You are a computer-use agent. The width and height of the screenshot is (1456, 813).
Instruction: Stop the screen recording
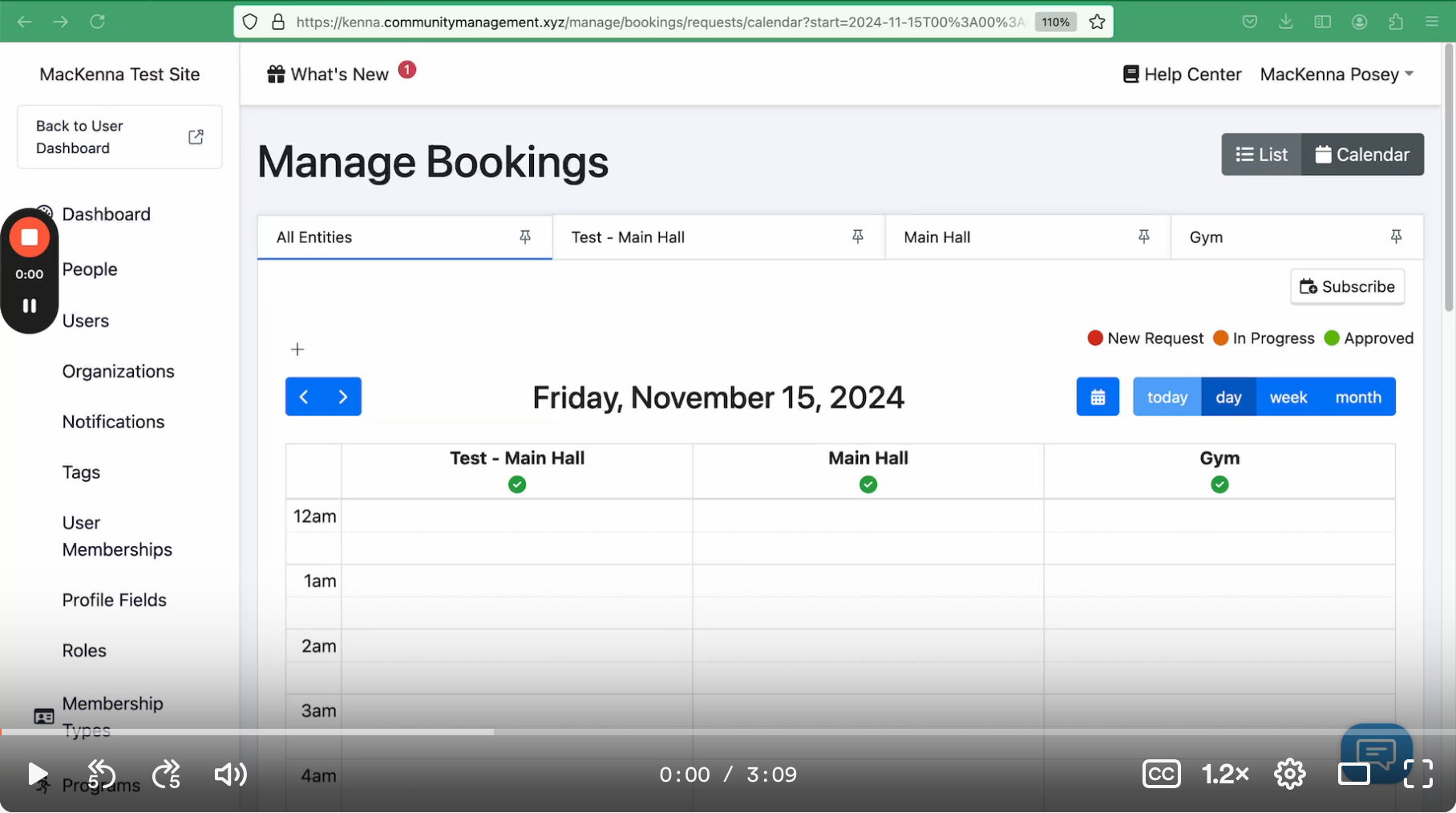[x=30, y=237]
